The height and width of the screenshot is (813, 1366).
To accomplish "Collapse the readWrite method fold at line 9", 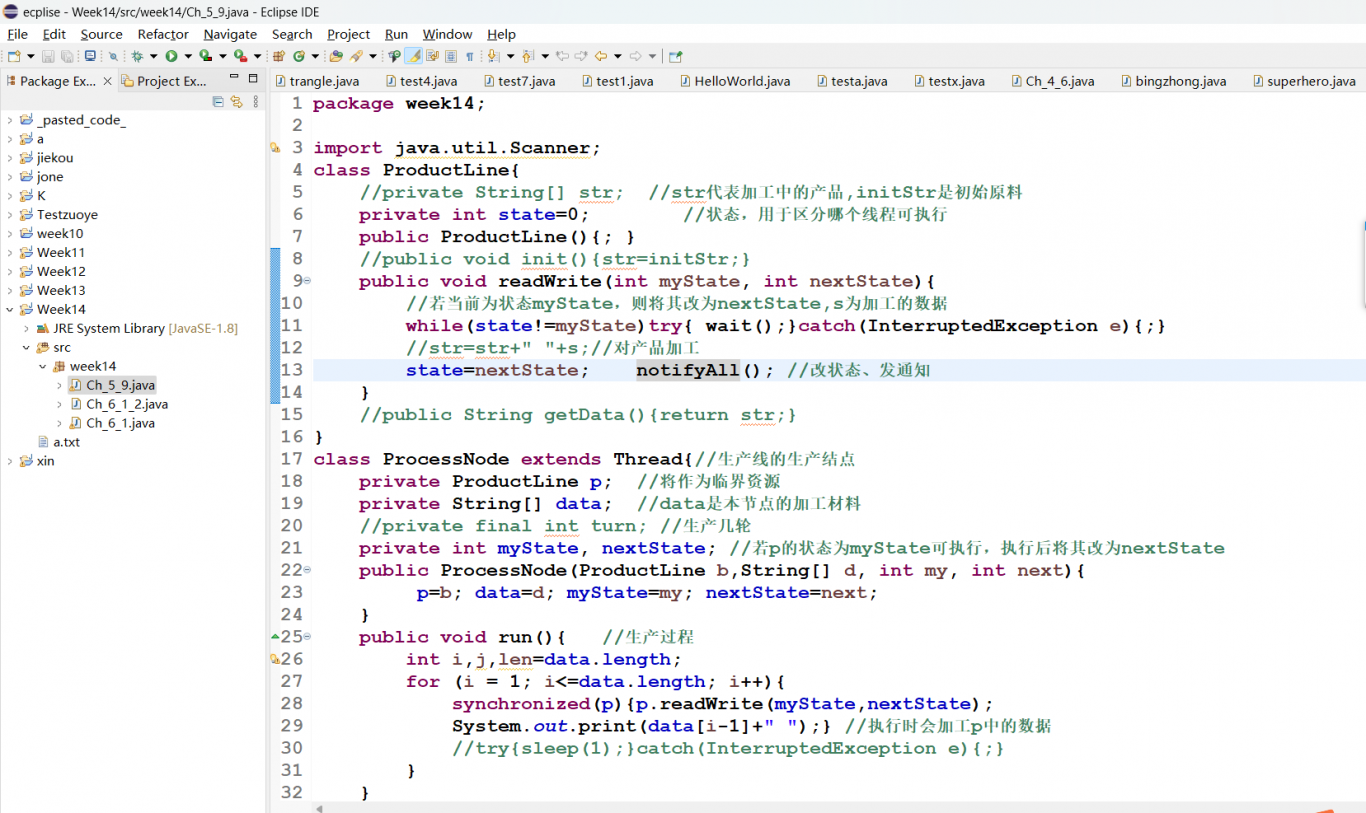I will click(x=307, y=281).
